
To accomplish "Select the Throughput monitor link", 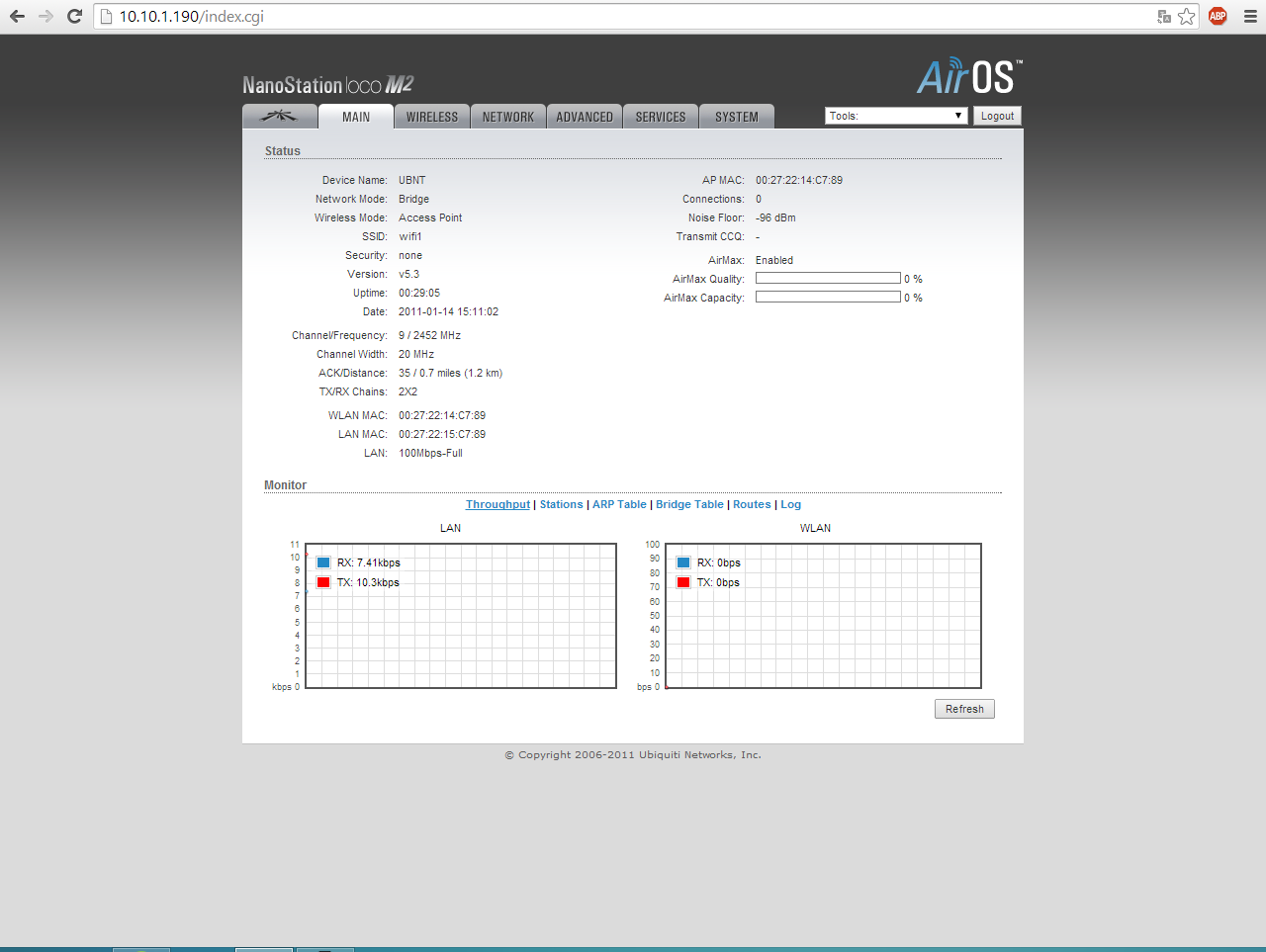I will 497,504.
